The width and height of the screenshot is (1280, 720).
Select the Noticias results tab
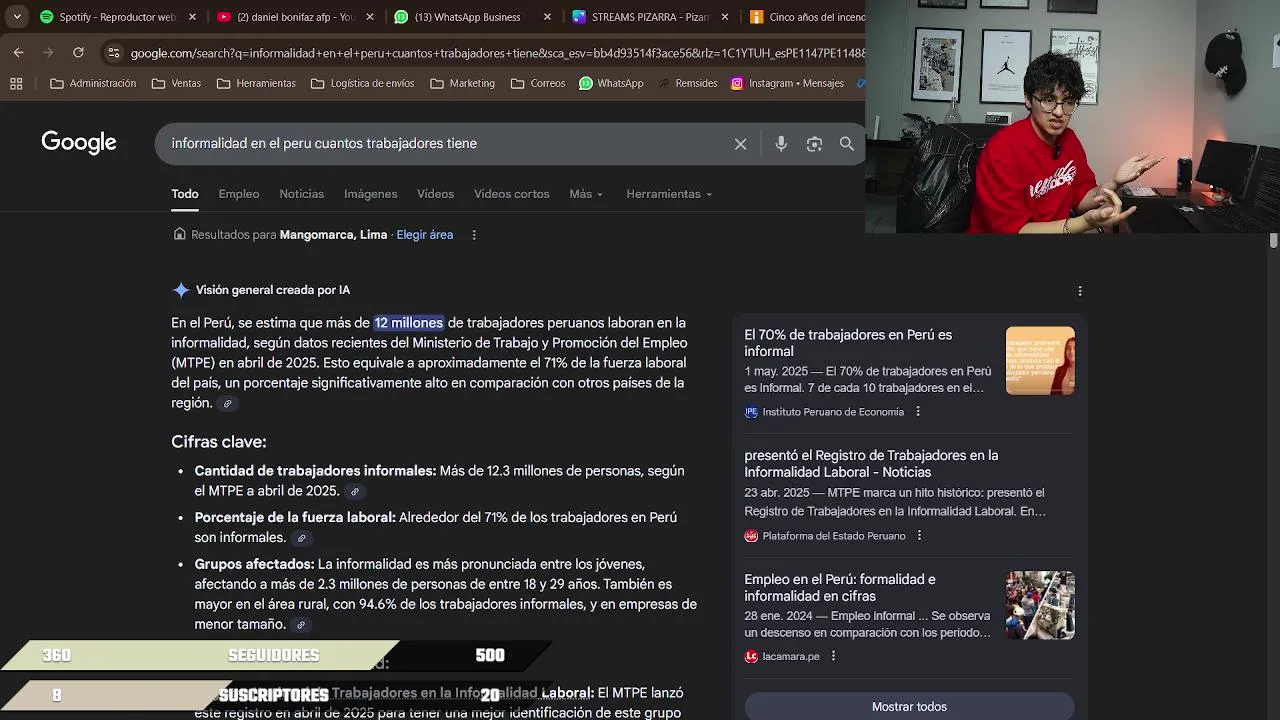click(x=302, y=194)
